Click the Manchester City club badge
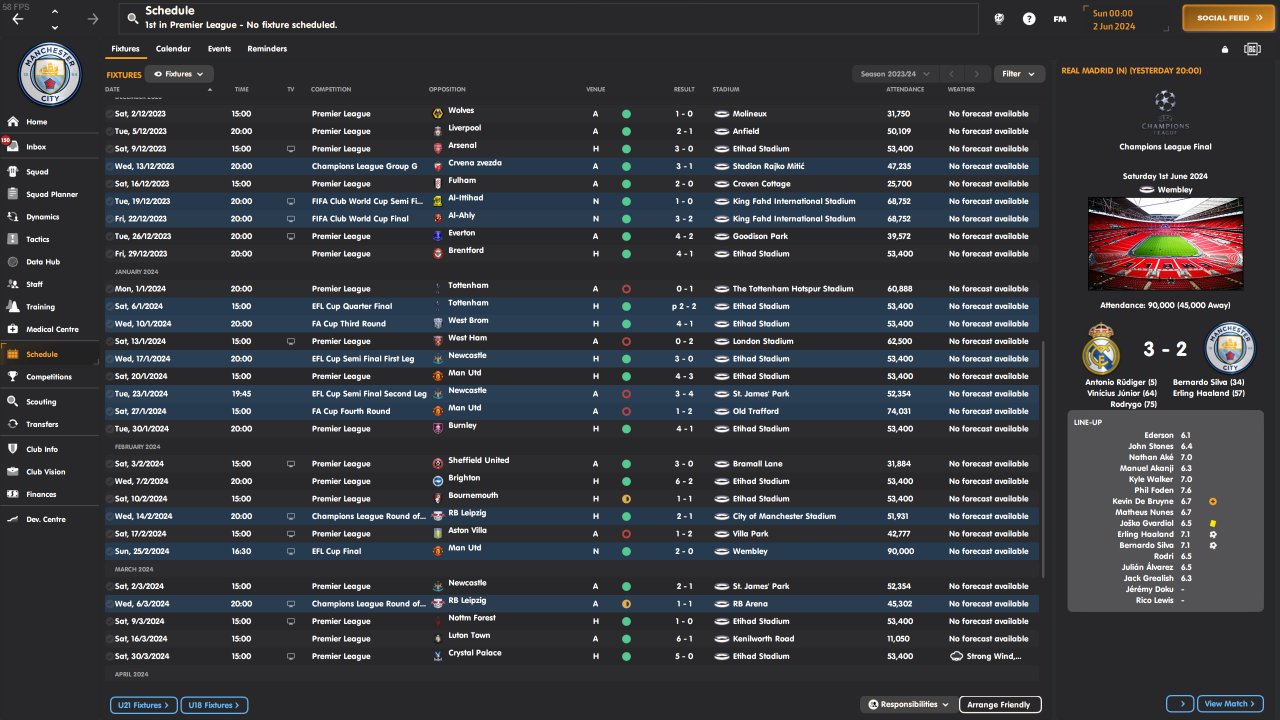 click(50, 73)
